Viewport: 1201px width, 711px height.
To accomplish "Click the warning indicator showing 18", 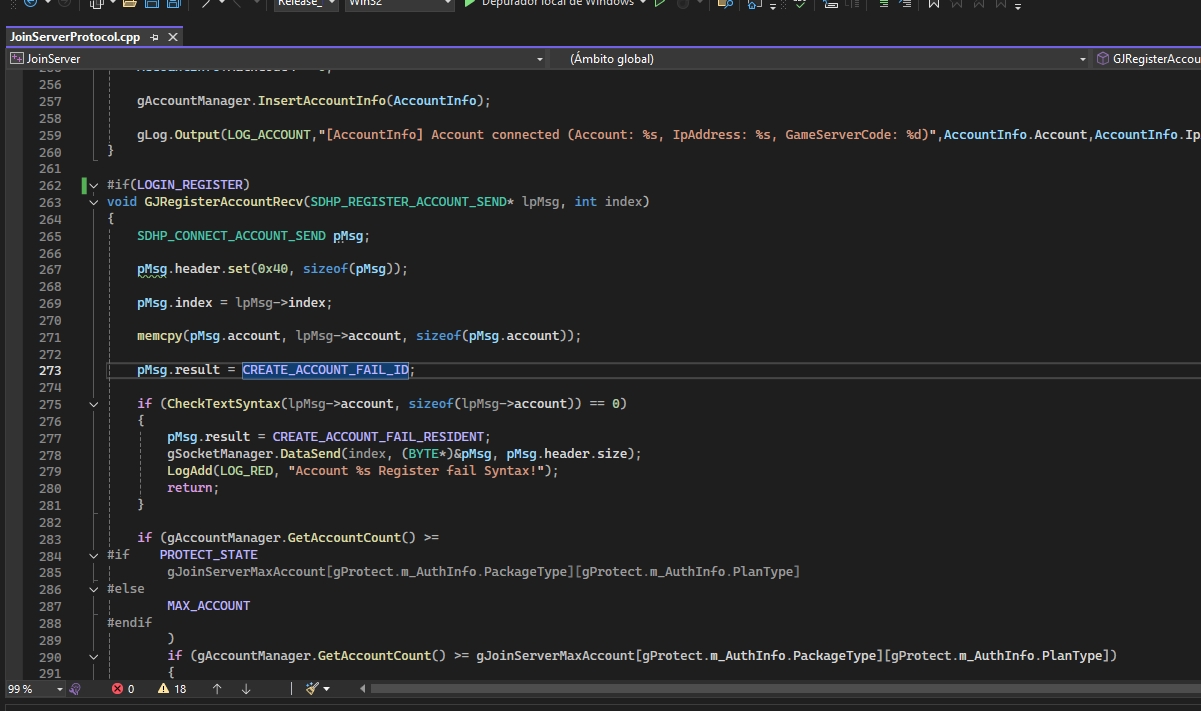I will 172,689.
